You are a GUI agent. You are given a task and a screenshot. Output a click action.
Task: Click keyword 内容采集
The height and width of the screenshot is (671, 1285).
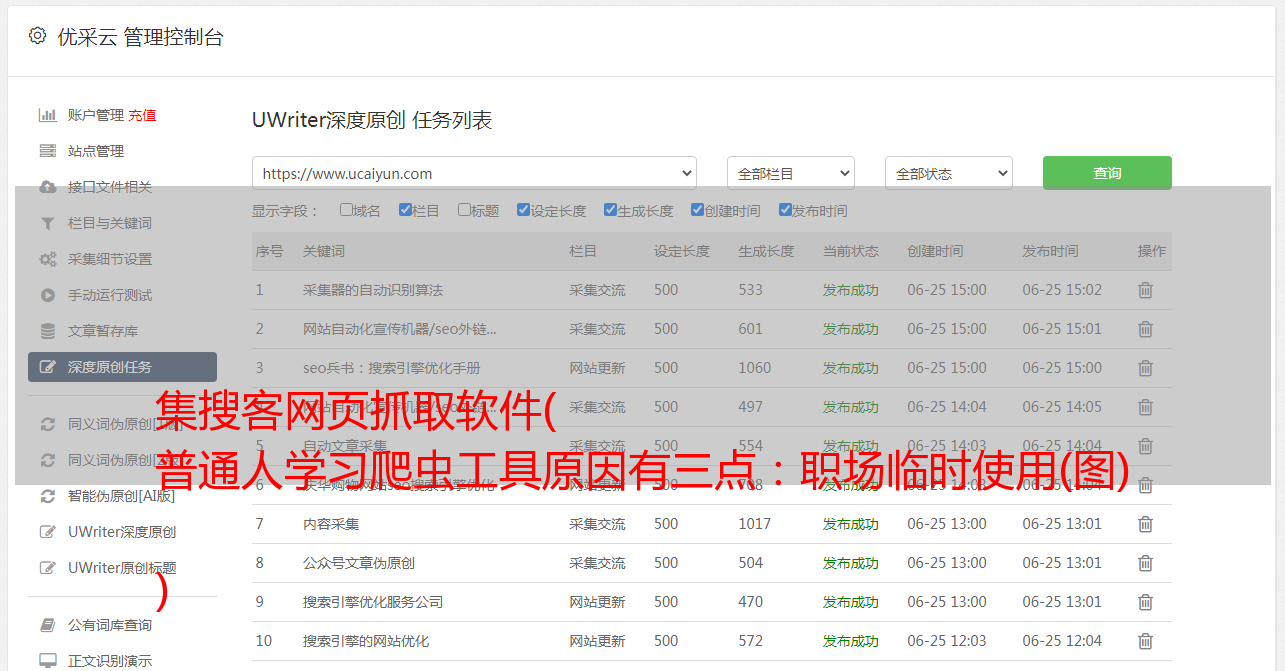pos(331,524)
